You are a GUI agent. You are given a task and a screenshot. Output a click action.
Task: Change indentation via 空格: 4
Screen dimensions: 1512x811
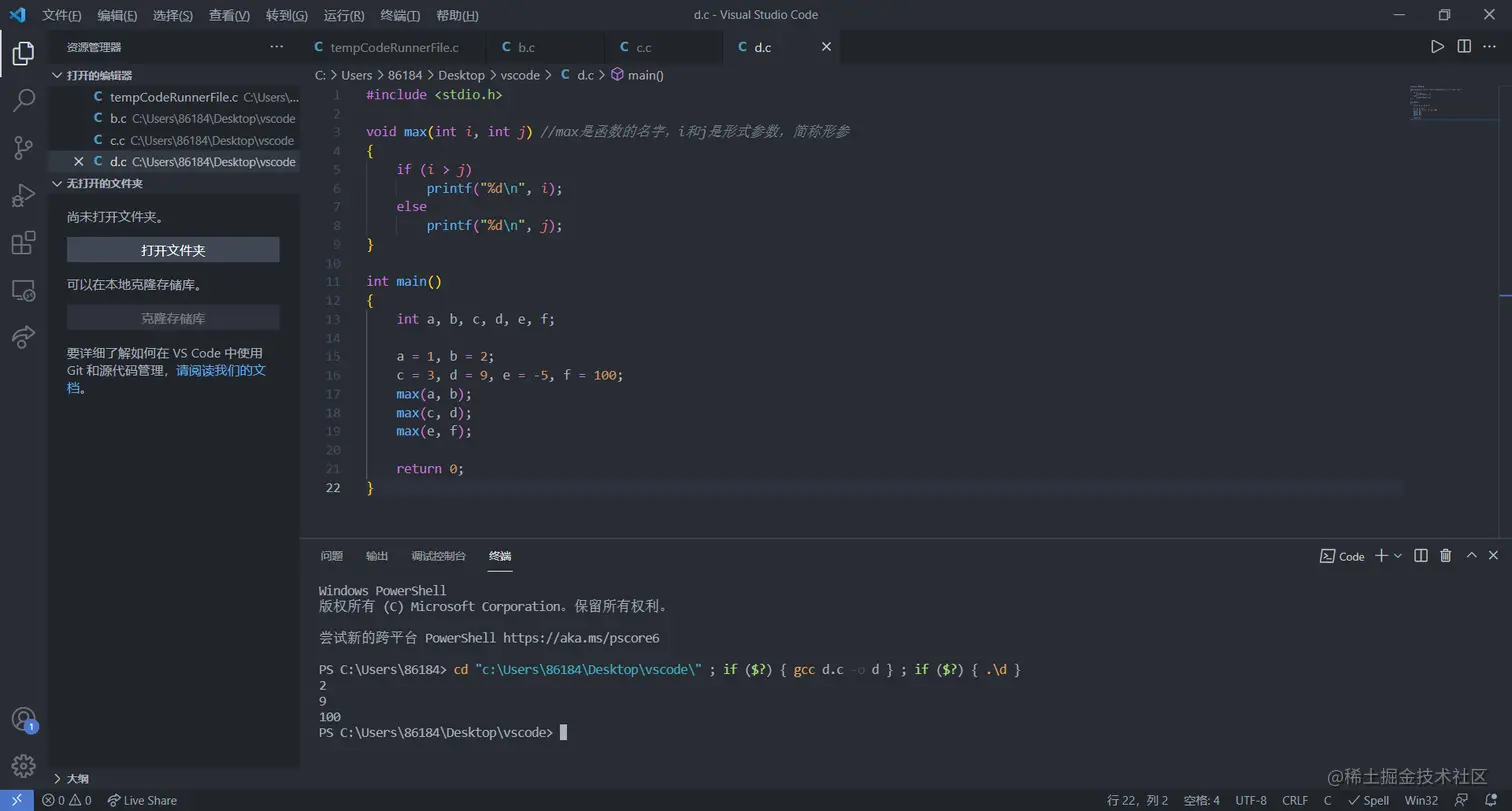(x=1201, y=800)
